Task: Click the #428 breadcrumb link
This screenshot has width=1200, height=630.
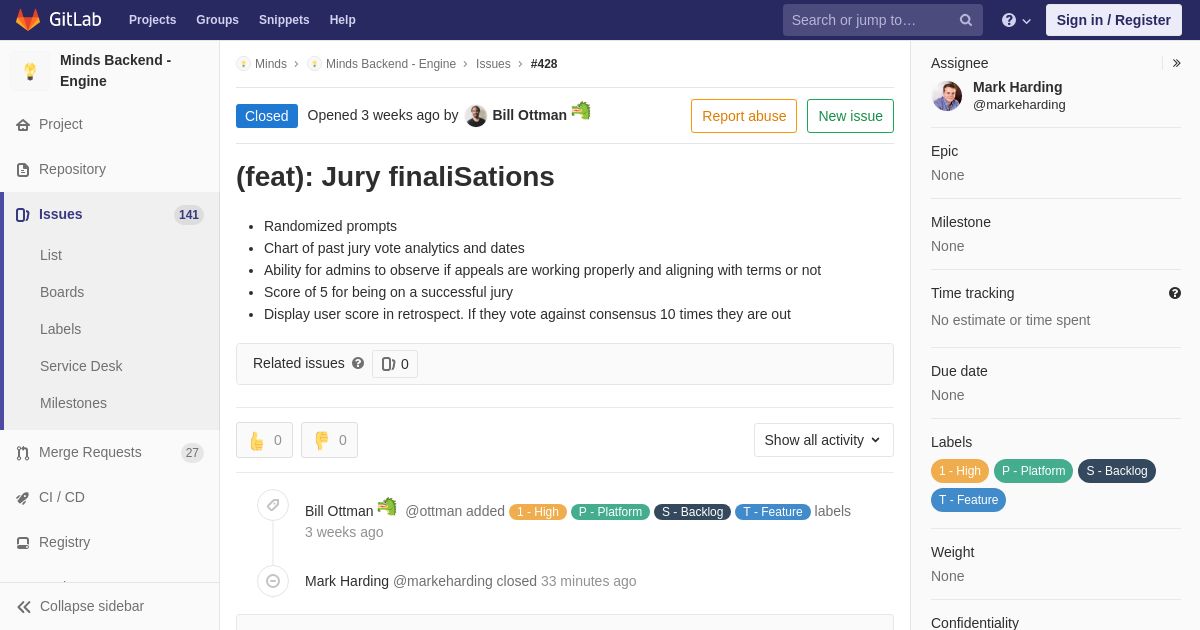Action: [x=544, y=64]
